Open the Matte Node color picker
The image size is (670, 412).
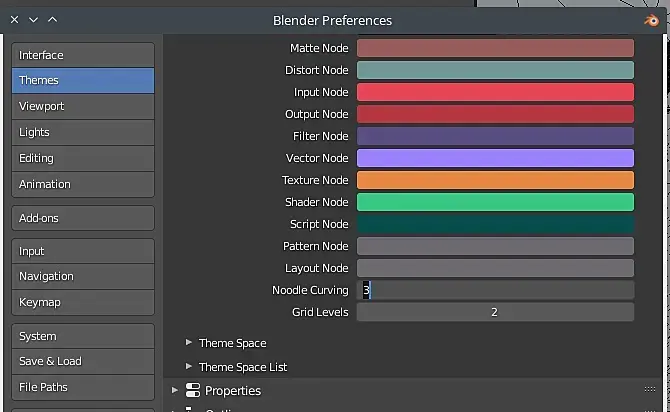tap(495, 48)
